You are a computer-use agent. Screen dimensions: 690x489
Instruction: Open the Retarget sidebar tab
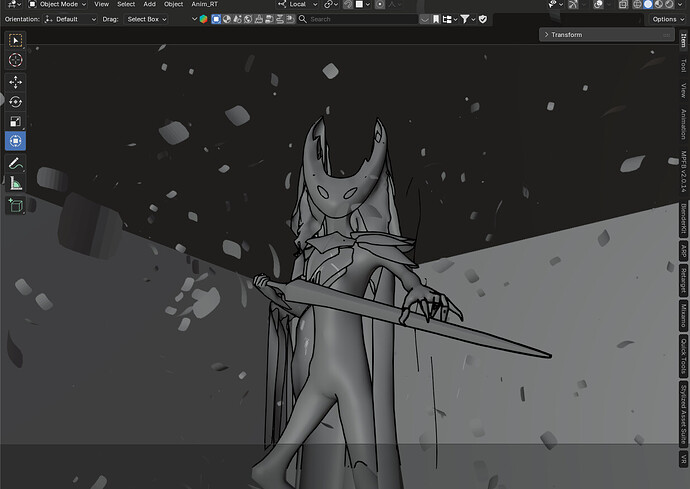pyautogui.click(x=683, y=281)
